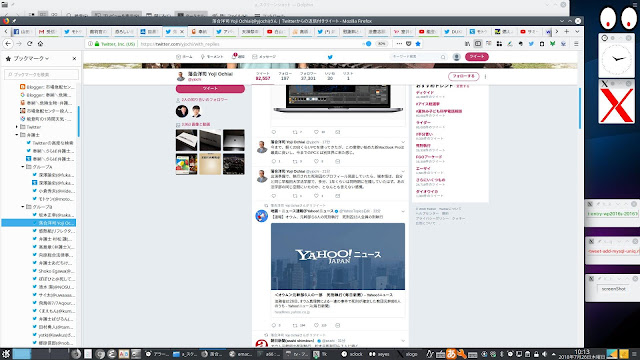Image resolution: width=640 pixels, height=360 pixels.
Task: Save page to Pocket icon
Action: coord(409,44)
